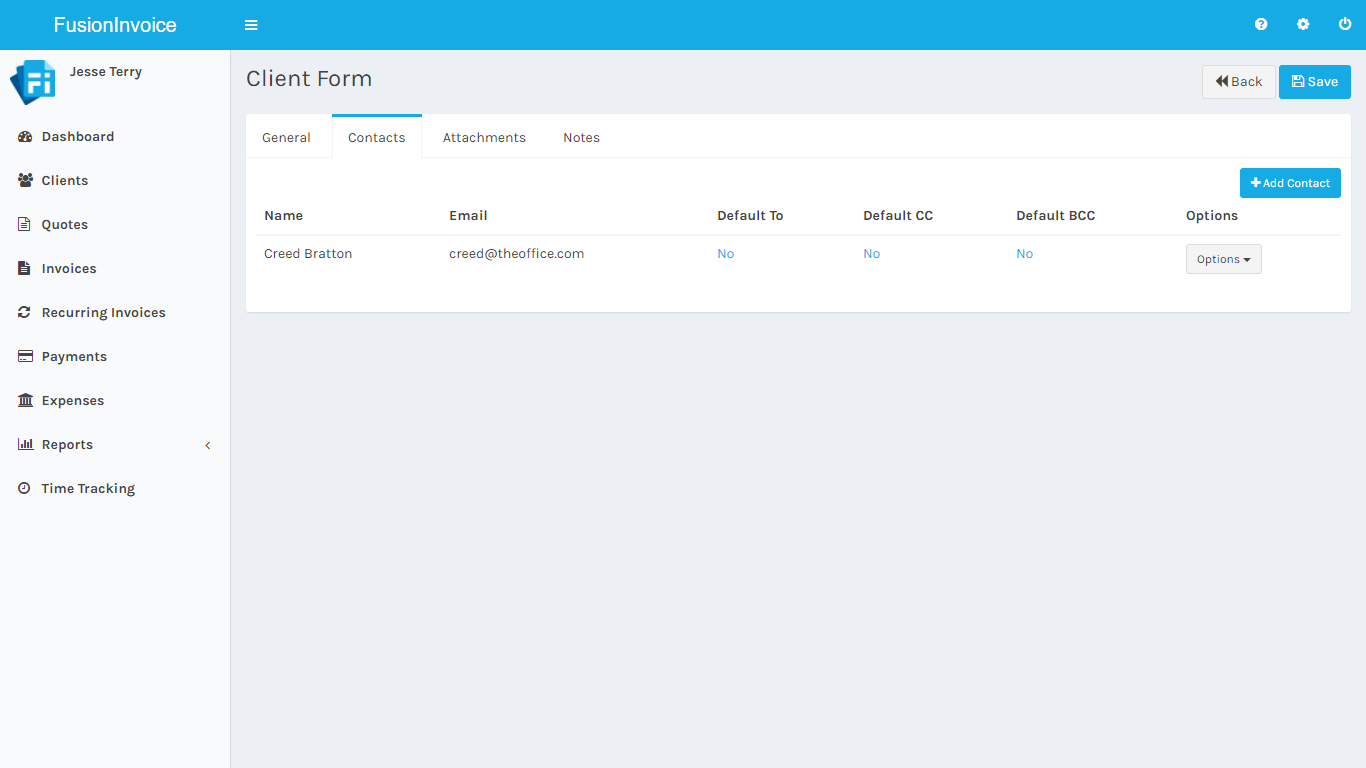The image size is (1366, 768).
Task: Navigate to Invoices in sidebar
Action: pos(68,269)
